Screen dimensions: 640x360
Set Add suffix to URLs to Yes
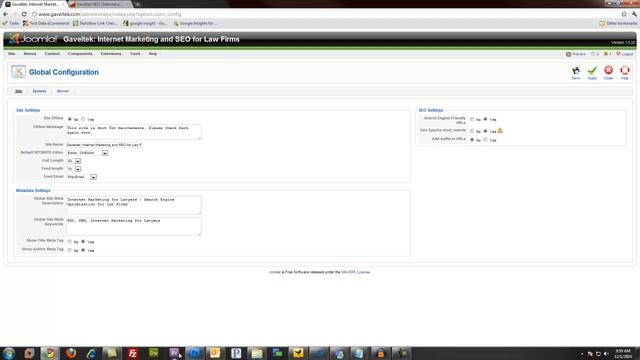click(485, 140)
